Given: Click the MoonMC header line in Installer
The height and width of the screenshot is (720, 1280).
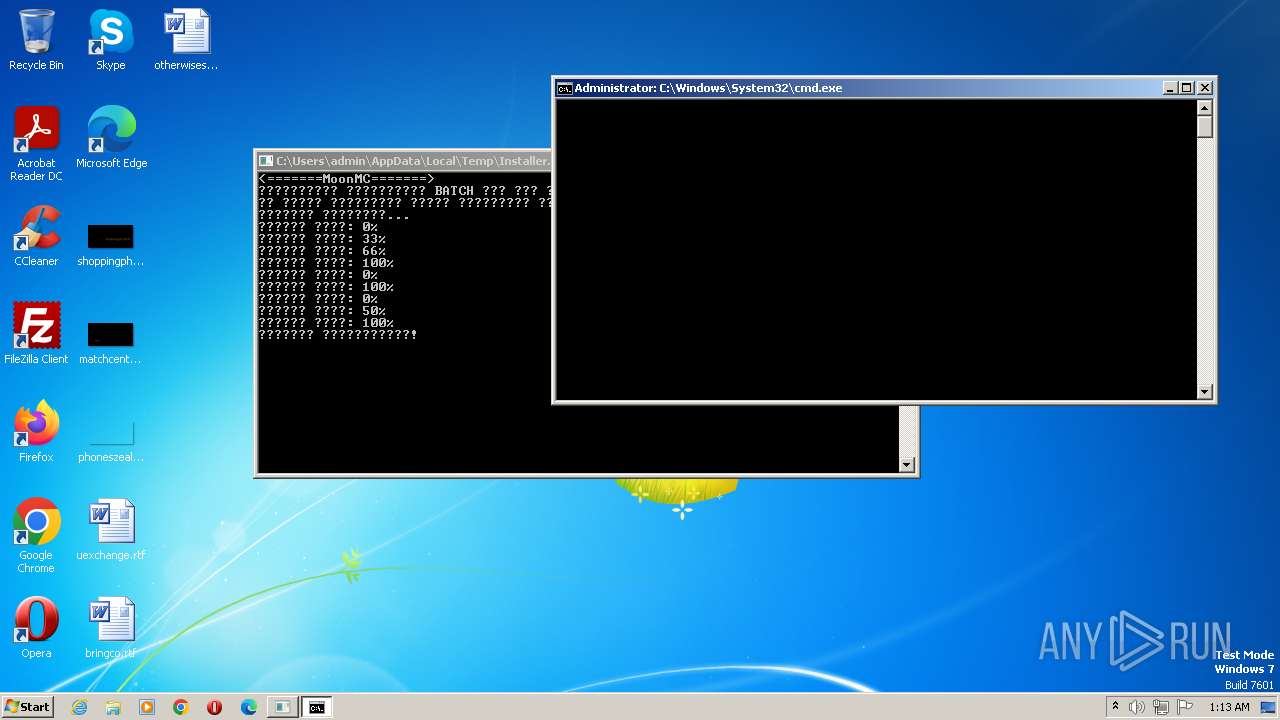Looking at the screenshot, I should 346,179.
